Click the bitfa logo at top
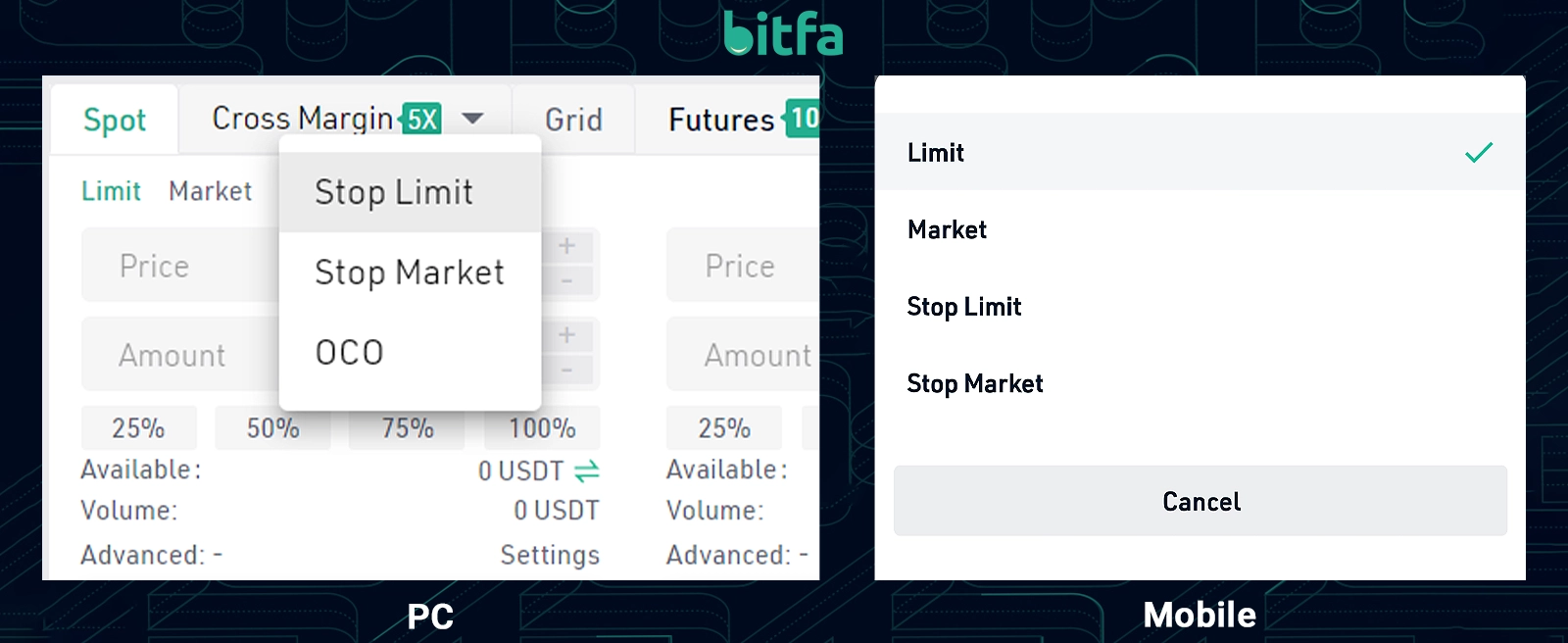This screenshot has width=1568, height=643. pyautogui.click(x=783, y=33)
